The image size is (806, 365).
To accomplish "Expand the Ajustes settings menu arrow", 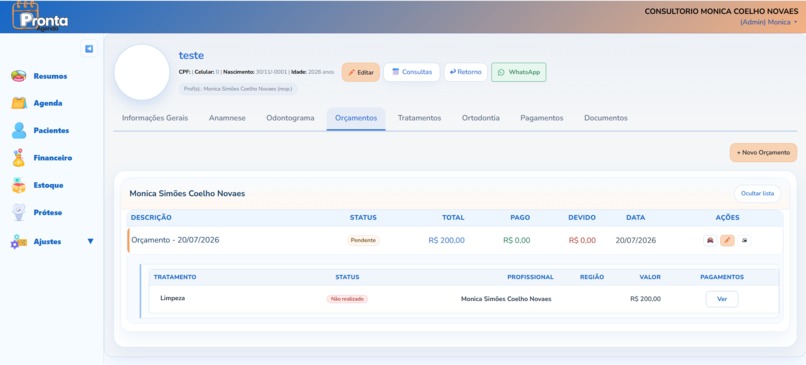I will 90,241.
